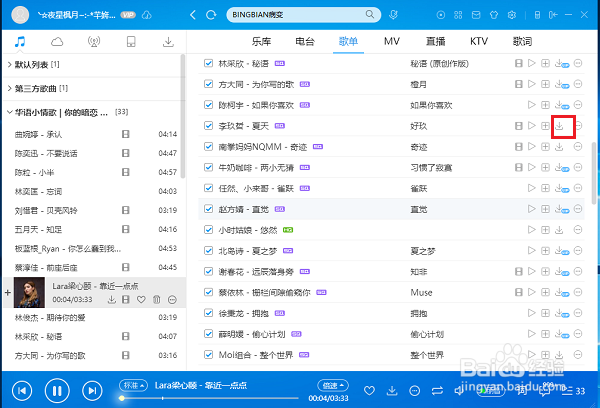Uncheck 北岛诗 - 夏之梦 checkbox
Screen dimensions: 600x408
(x=208, y=251)
